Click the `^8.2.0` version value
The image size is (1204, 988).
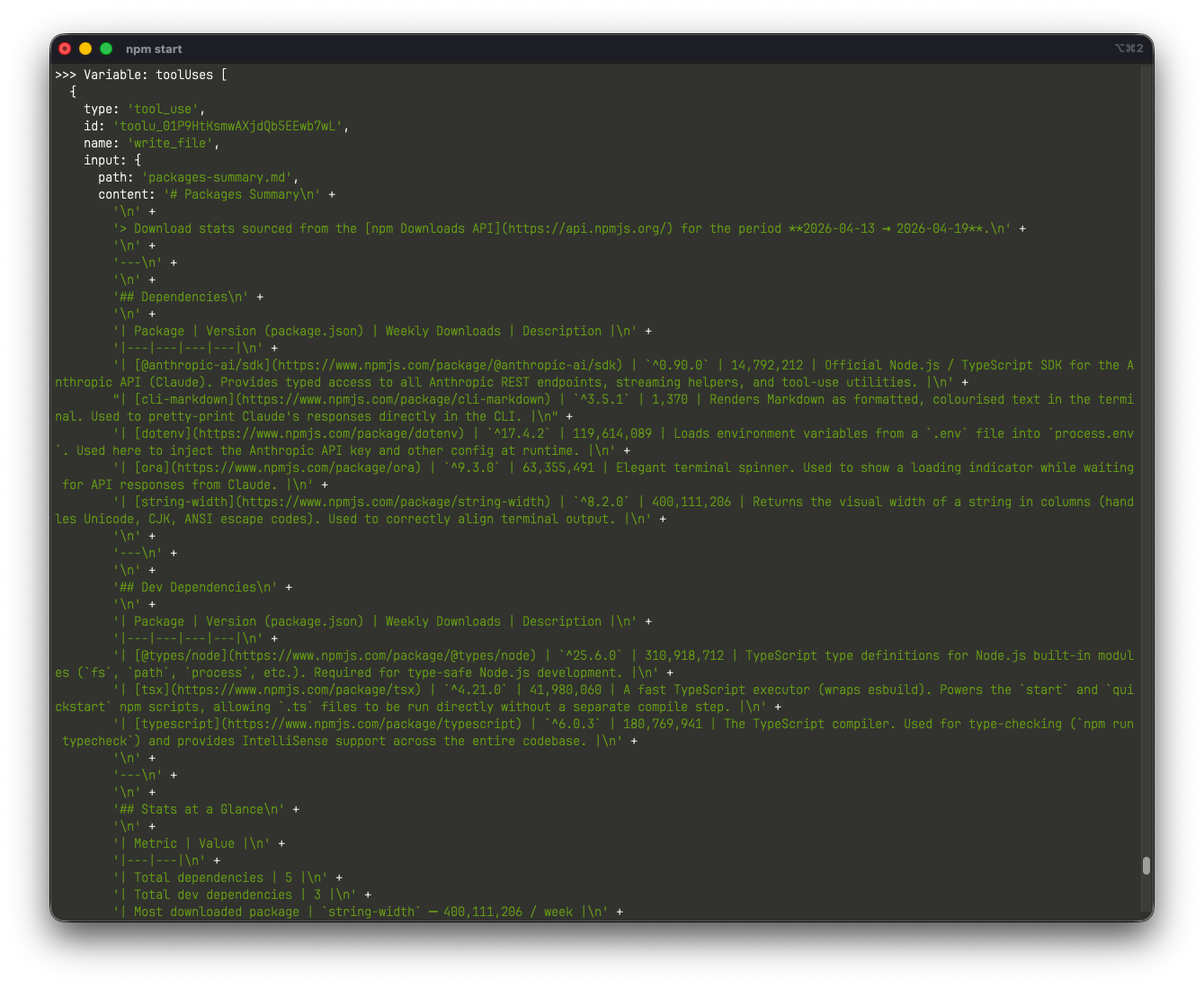point(602,502)
